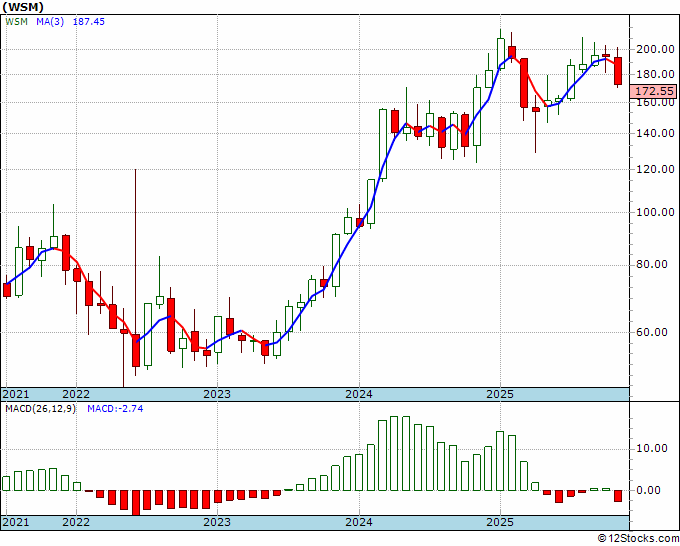Click the MACD(26,12,9) indicator label
This screenshot has width=680, height=546.
pos(40,409)
